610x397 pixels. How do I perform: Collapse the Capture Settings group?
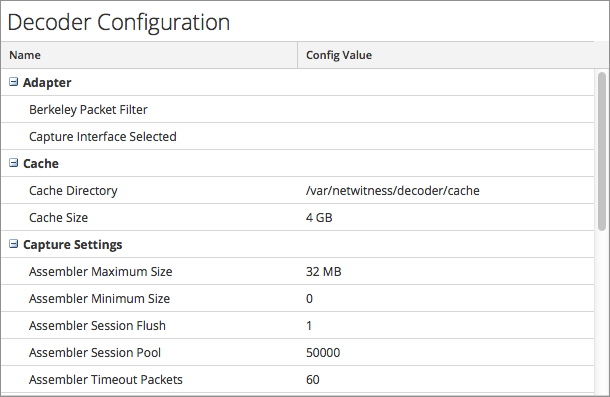(x=14, y=244)
